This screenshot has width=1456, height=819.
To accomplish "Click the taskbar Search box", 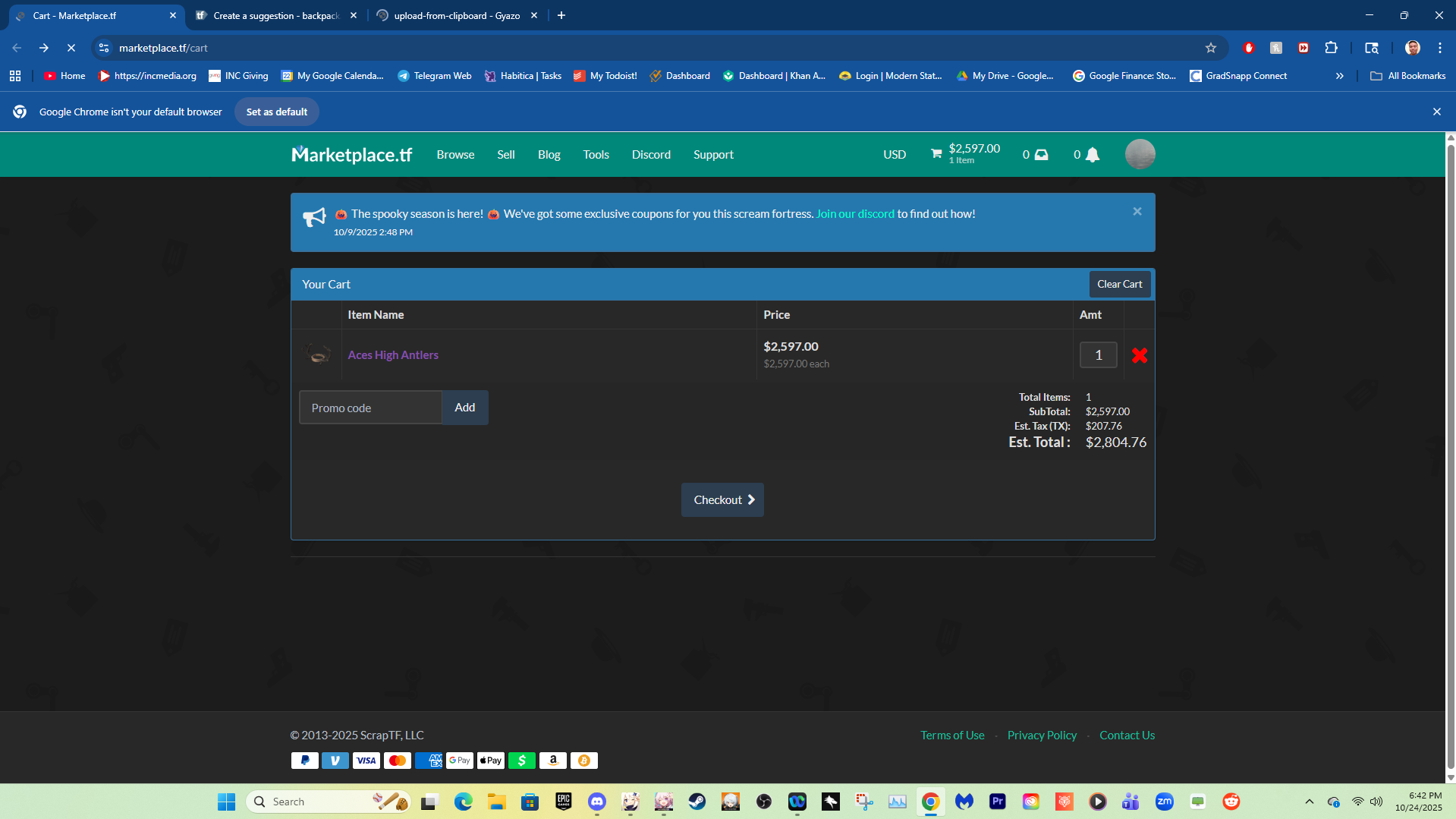I will pyautogui.click(x=328, y=802).
